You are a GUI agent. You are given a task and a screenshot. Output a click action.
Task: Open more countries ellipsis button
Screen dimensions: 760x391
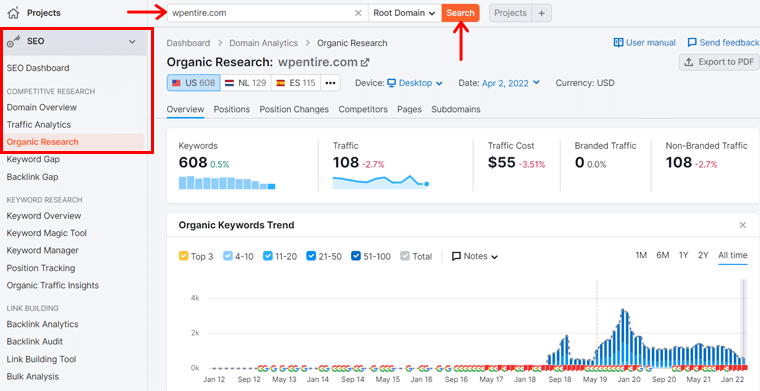click(330, 83)
